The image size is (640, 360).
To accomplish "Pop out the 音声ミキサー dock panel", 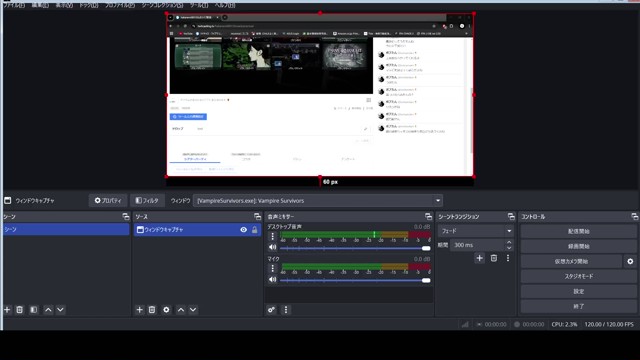I will (x=428, y=216).
